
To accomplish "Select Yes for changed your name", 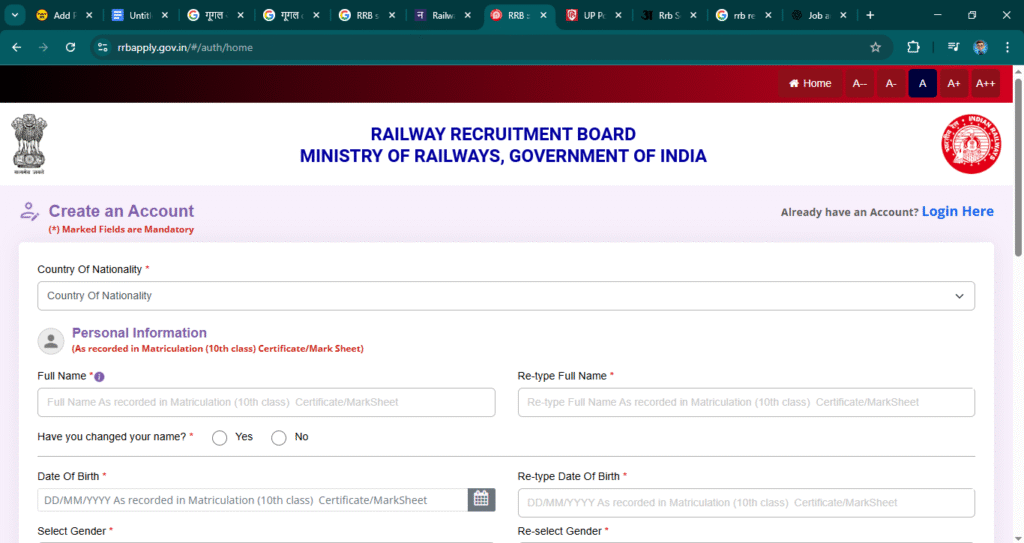I will click(x=220, y=438).
